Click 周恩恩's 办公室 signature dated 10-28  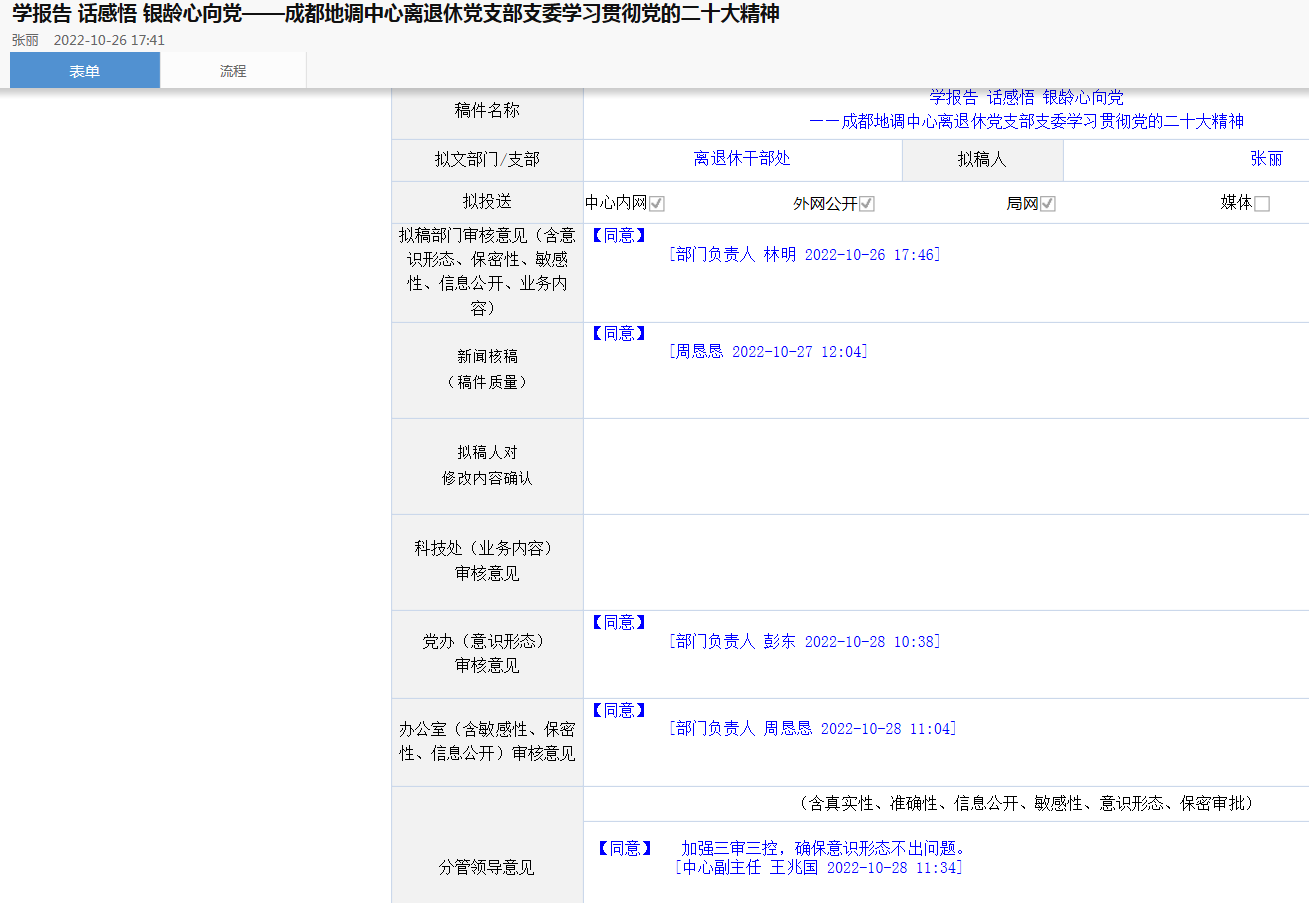[812, 729]
